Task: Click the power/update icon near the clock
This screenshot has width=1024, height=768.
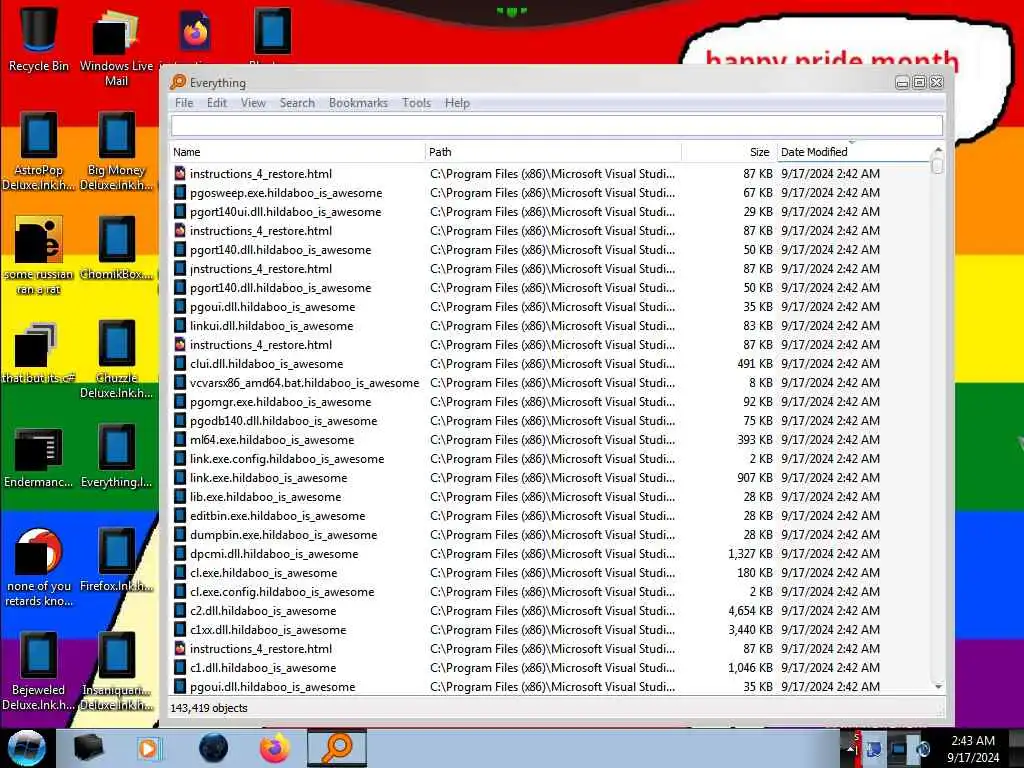Action: pos(922,750)
